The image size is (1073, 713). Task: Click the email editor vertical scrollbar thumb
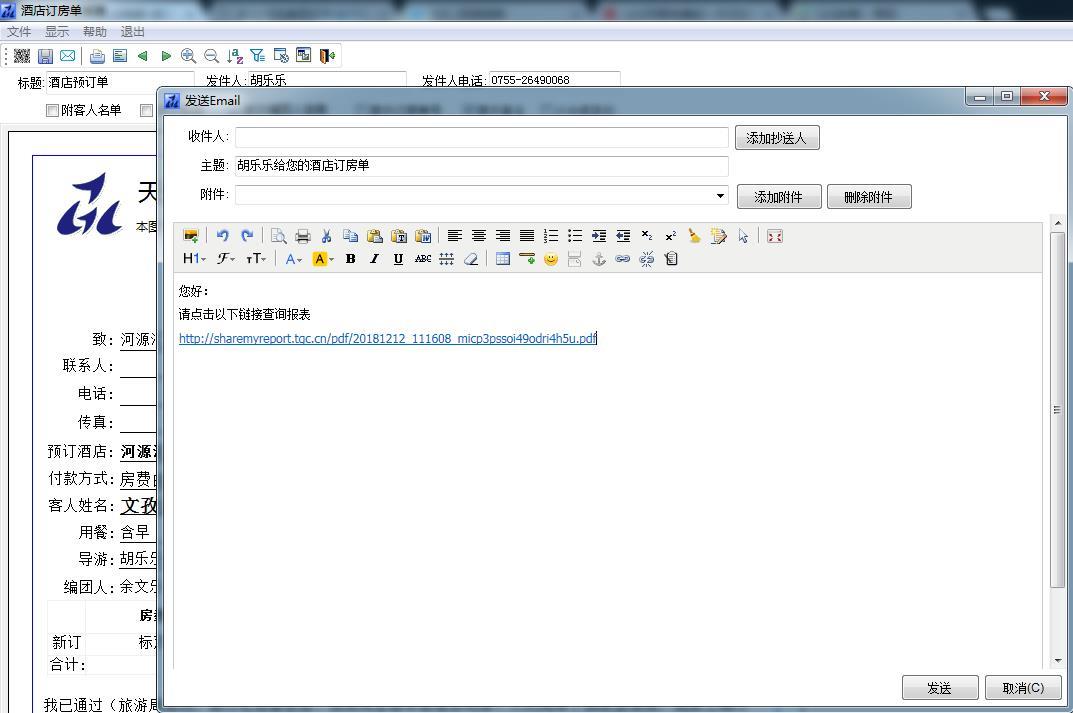(x=1057, y=409)
